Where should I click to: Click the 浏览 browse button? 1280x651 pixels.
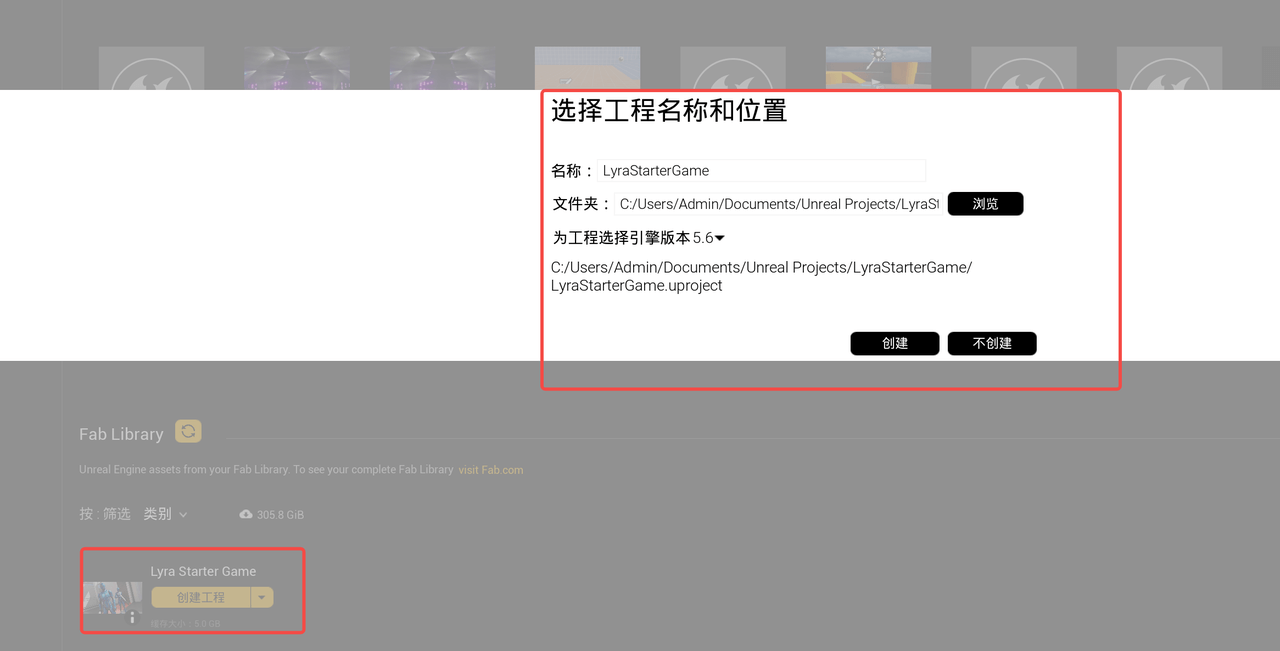(x=985, y=204)
